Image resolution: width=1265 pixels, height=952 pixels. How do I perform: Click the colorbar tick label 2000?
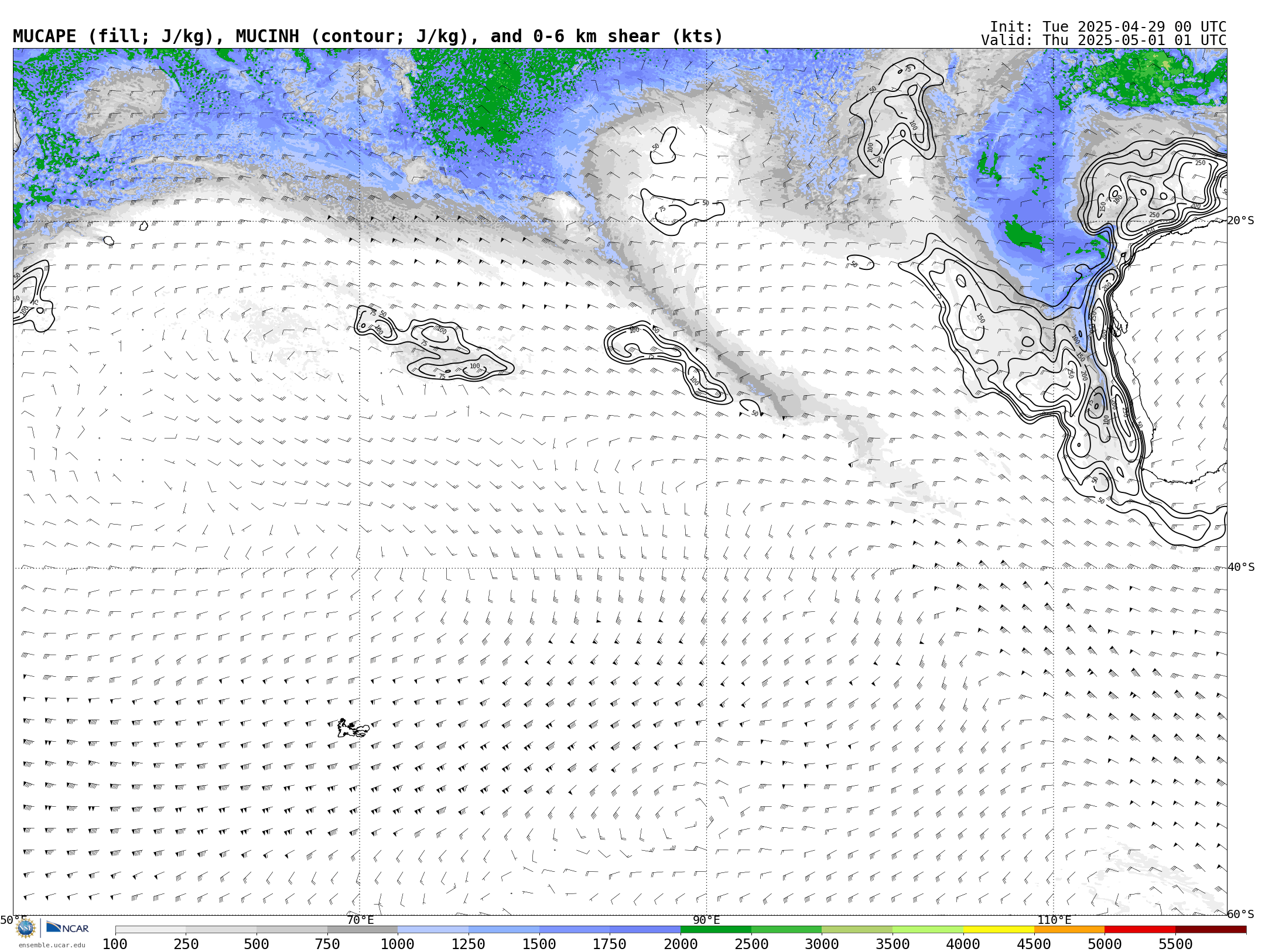click(681, 944)
